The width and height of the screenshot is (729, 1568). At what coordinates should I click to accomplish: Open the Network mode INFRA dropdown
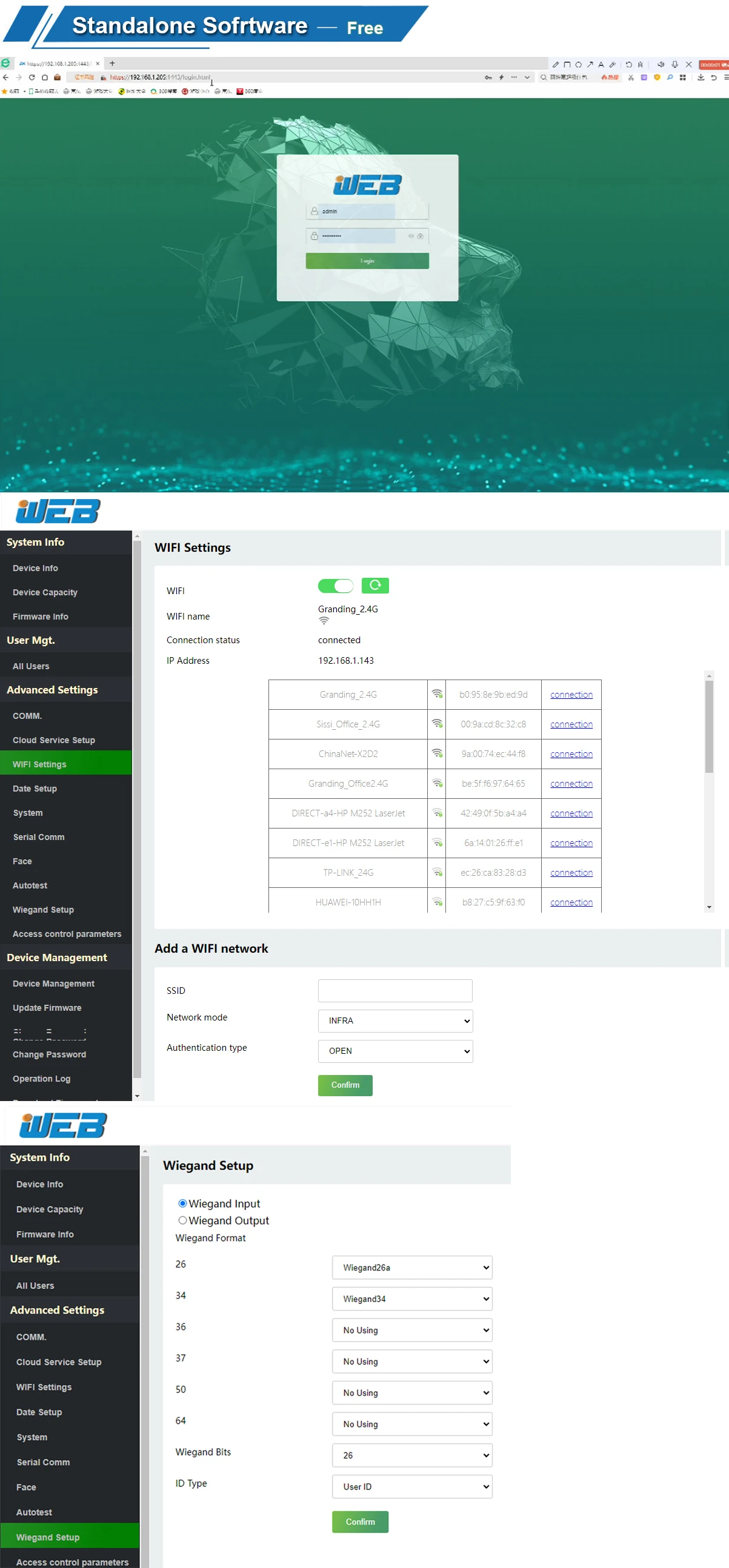394,1021
